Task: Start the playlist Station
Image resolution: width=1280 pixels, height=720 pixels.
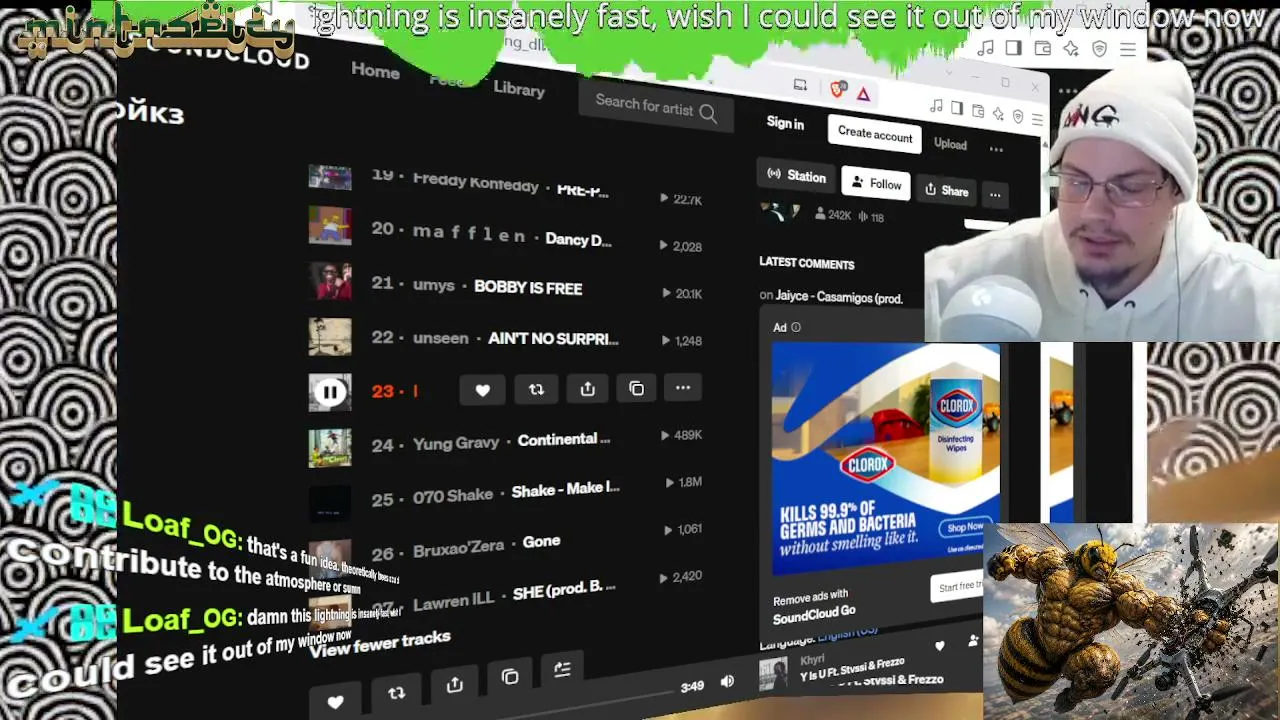Action: click(796, 175)
